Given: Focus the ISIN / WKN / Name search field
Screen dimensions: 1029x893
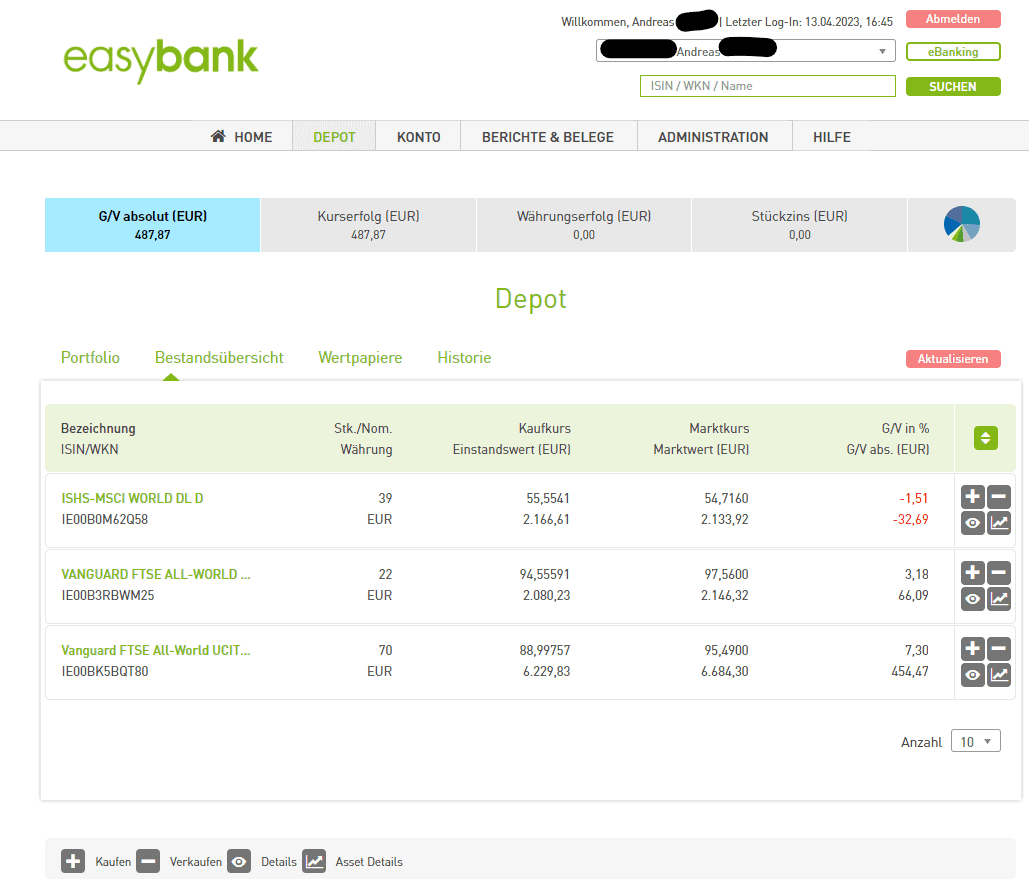Looking at the screenshot, I should pyautogui.click(x=767, y=86).
